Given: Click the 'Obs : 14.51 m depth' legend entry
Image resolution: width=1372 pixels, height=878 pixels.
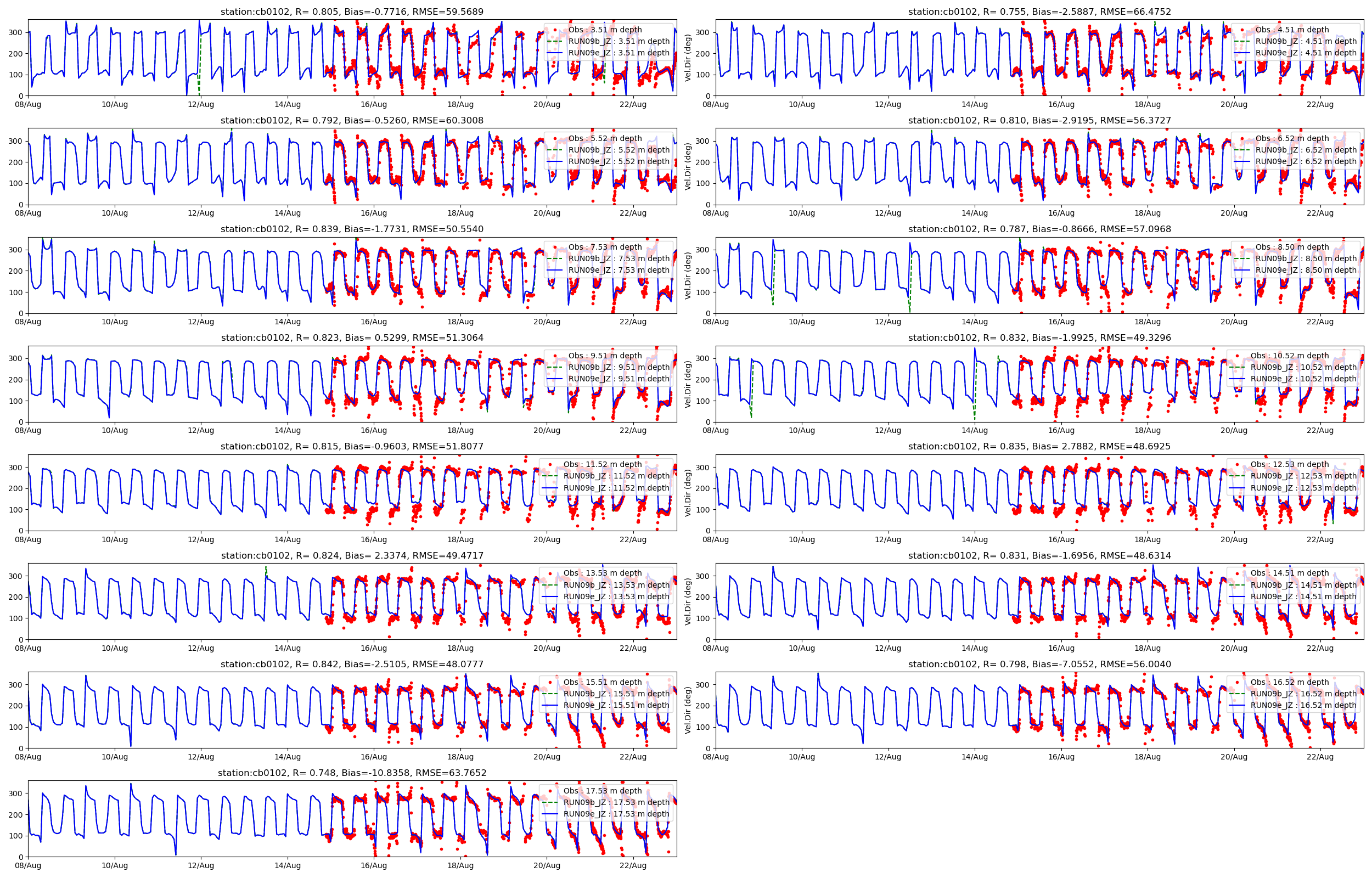Looking at the screenshot, I should 1289,573.
